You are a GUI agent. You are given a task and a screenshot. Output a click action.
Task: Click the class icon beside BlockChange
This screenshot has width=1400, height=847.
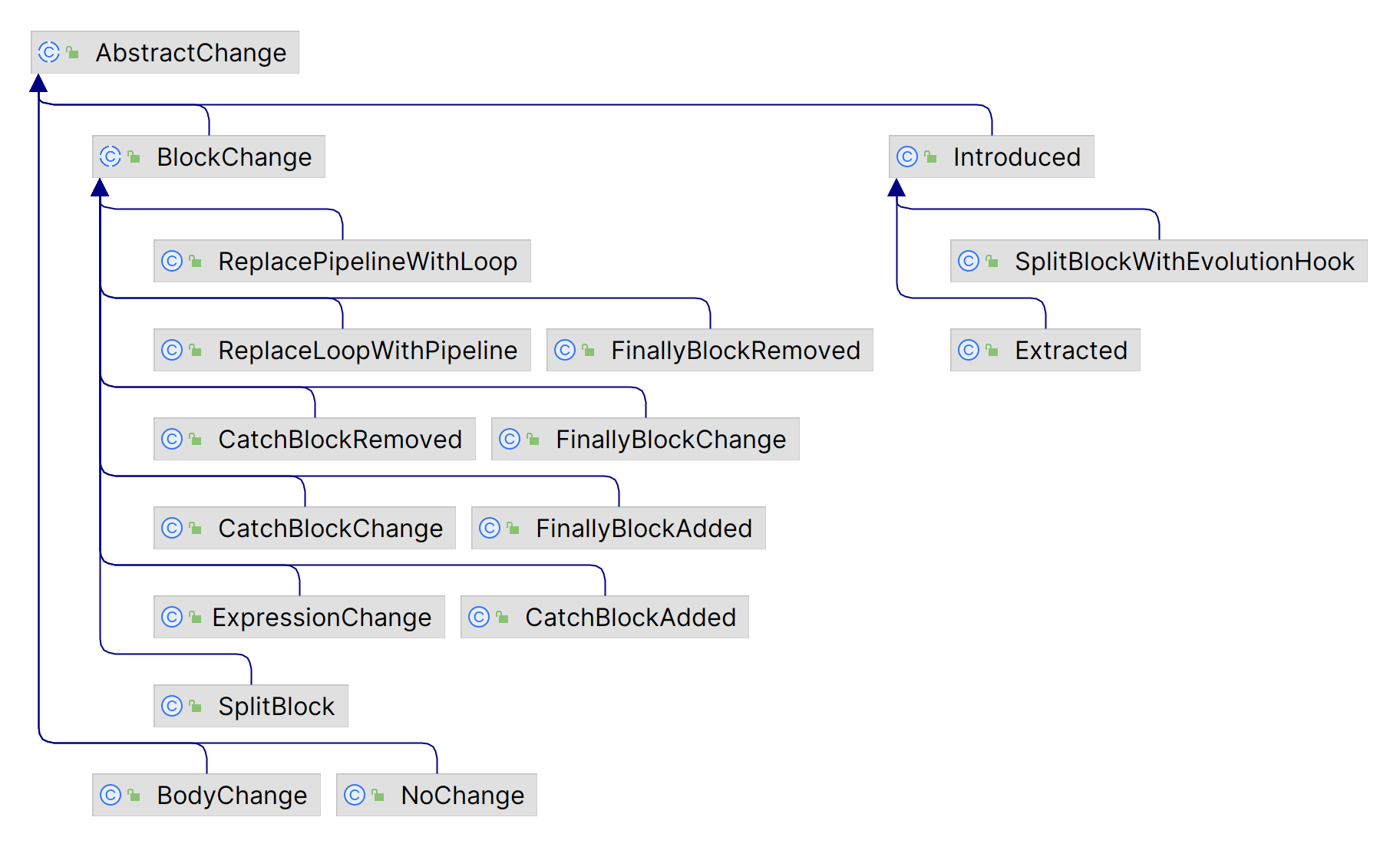pos(110,157)
